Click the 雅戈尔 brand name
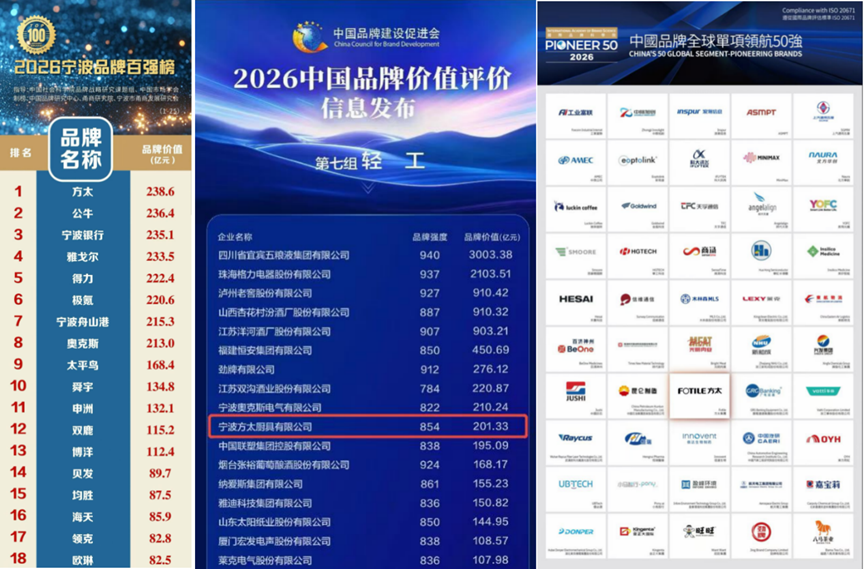This screenshot has height=569, width=864. click(x=83, y=257)
